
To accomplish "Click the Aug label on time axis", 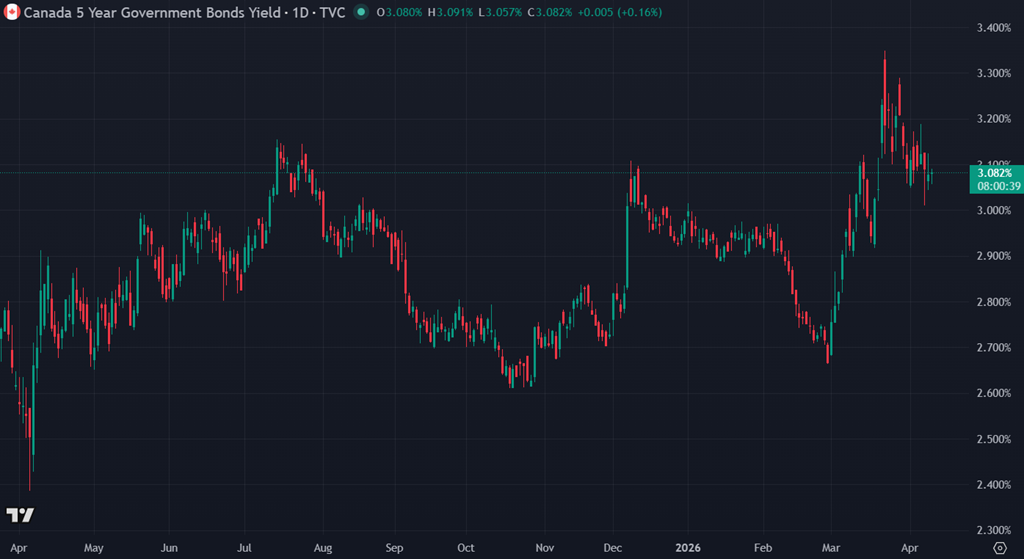I will point(321,548).
